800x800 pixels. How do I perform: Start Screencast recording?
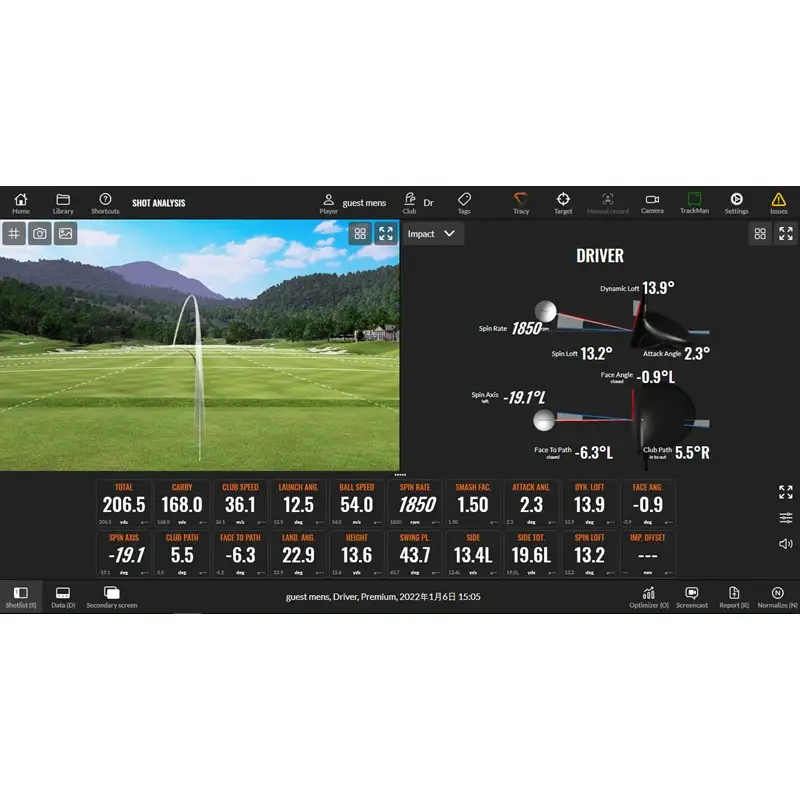coord(692,597)
